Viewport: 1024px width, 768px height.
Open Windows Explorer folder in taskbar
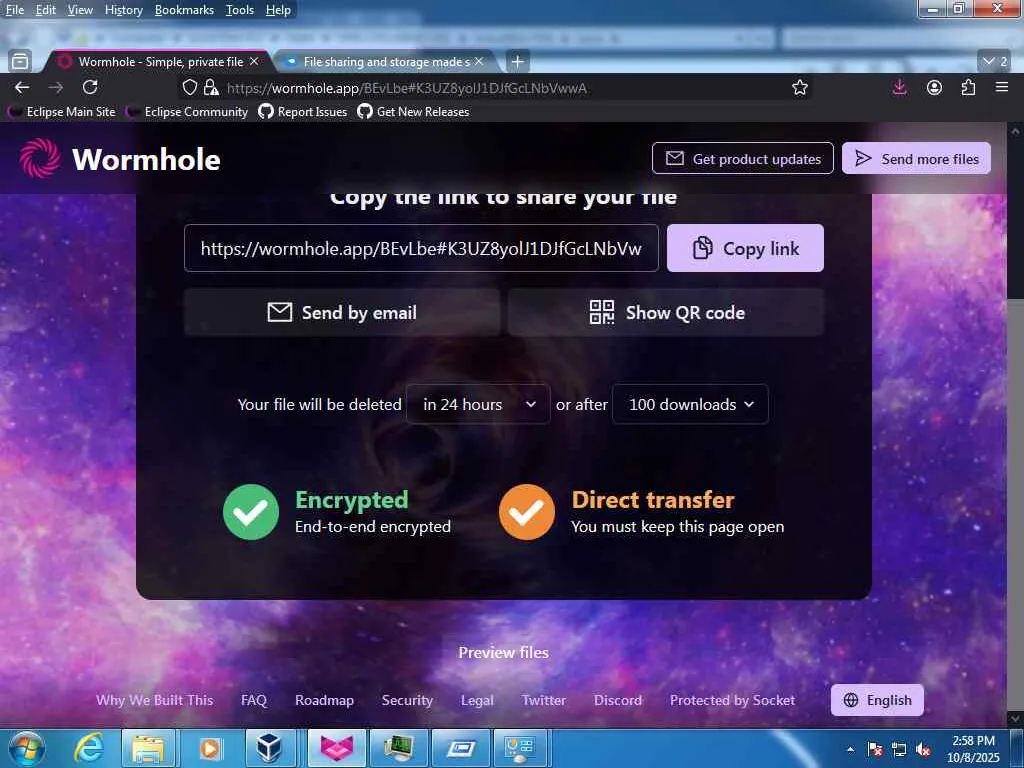[148, 748]
